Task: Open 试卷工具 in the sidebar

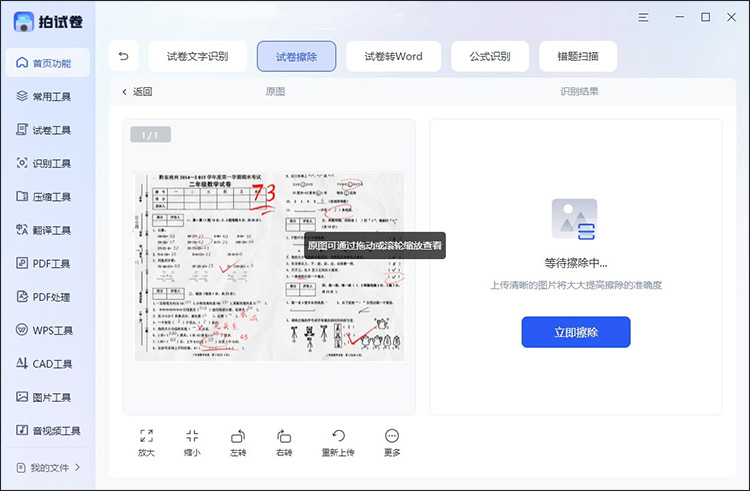Action: [x=44, y=130]
